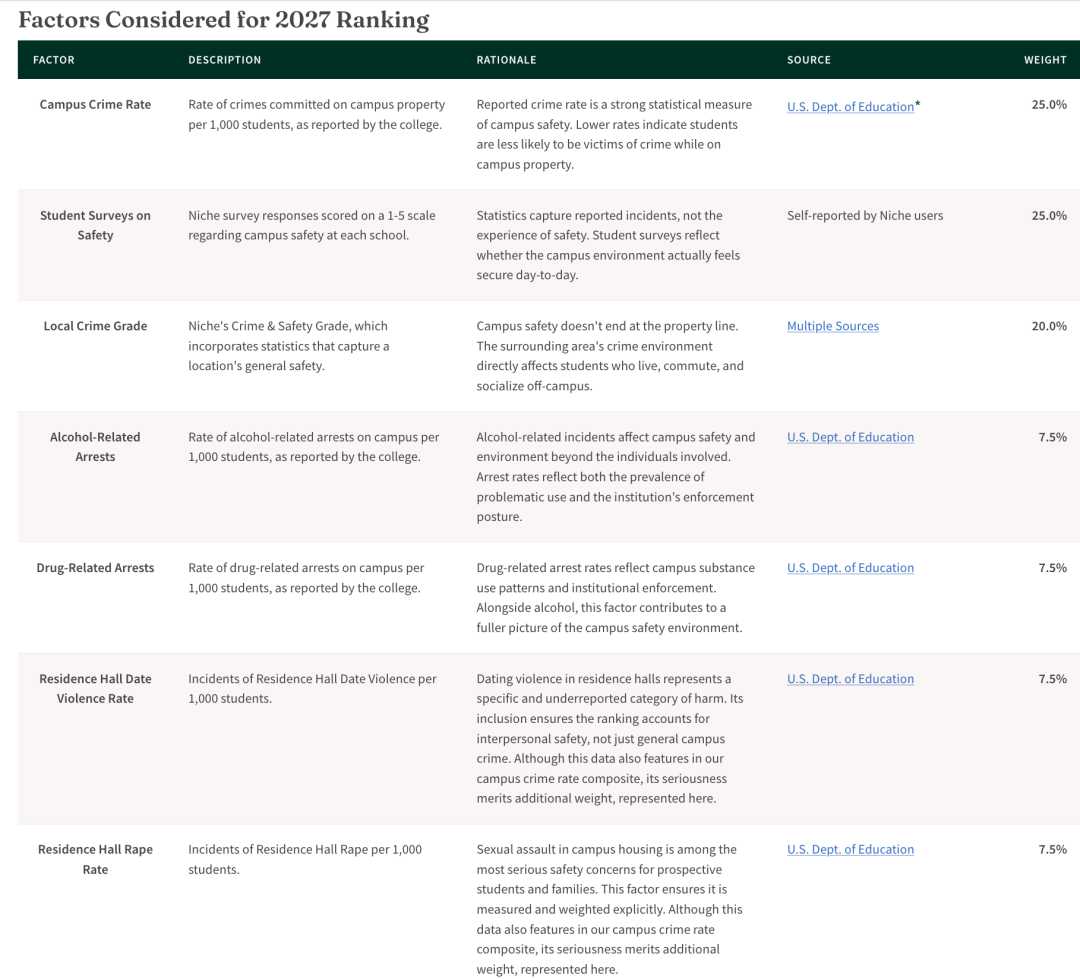Open Drug-Related Arrests U.S. Dept. of Education link
The image size is (1080, 979).
click(850, 568)
